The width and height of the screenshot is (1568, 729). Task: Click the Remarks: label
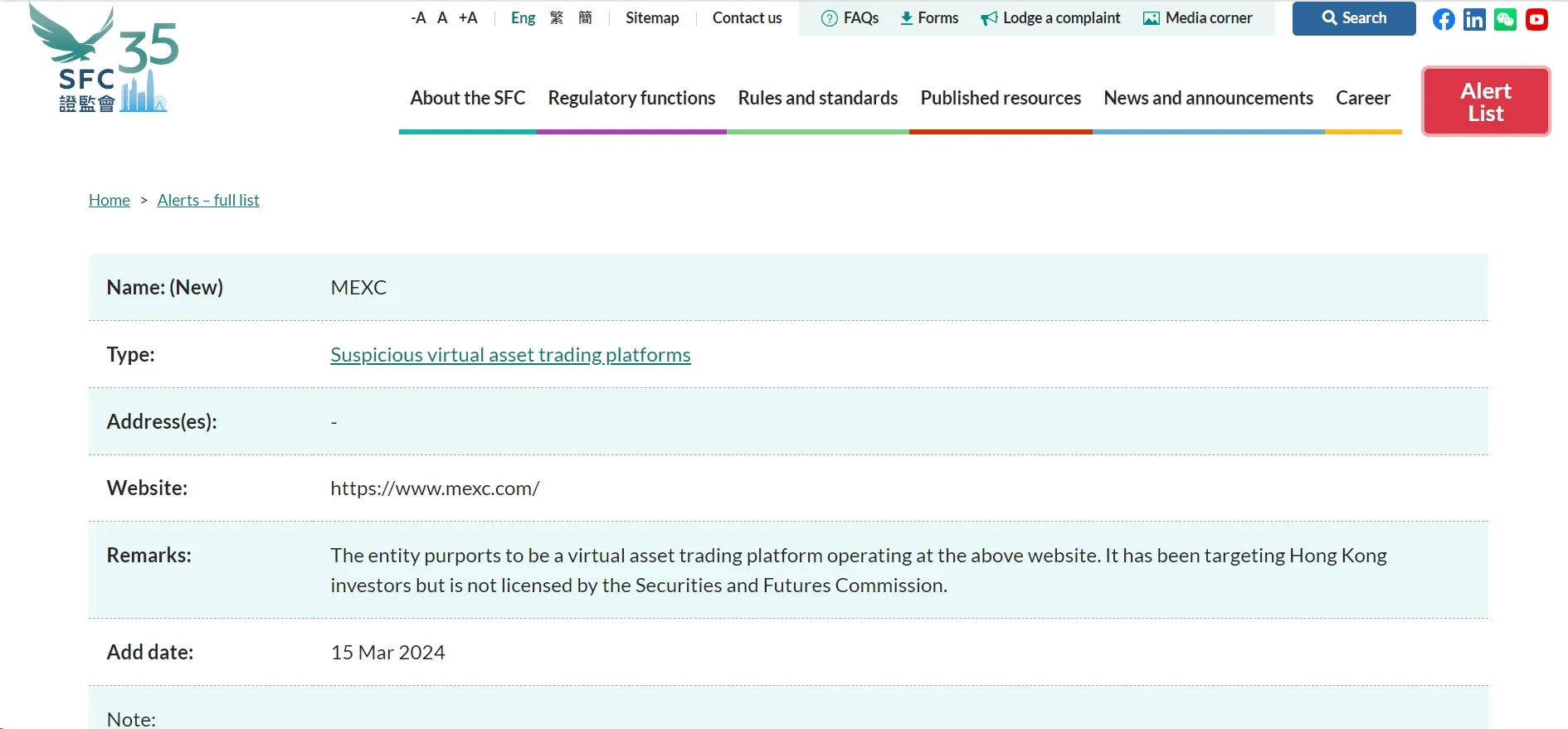click(149, 555)
